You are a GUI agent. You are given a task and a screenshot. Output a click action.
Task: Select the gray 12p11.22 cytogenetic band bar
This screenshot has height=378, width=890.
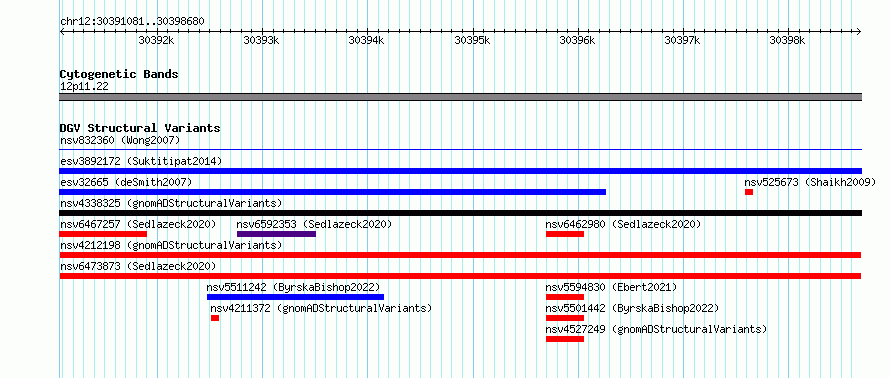coord(460,97)
